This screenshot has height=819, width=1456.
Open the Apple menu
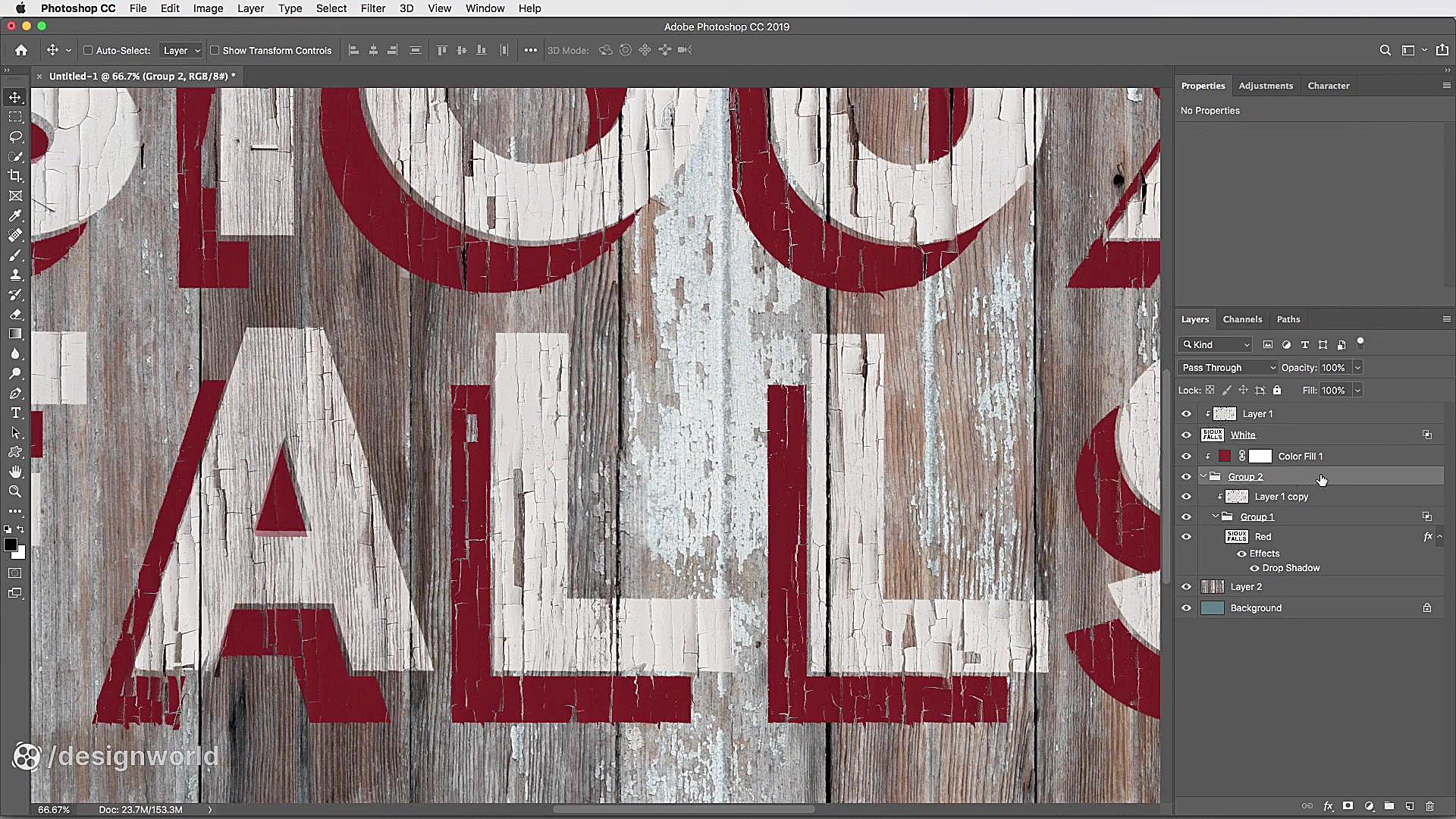coord(20,8)
